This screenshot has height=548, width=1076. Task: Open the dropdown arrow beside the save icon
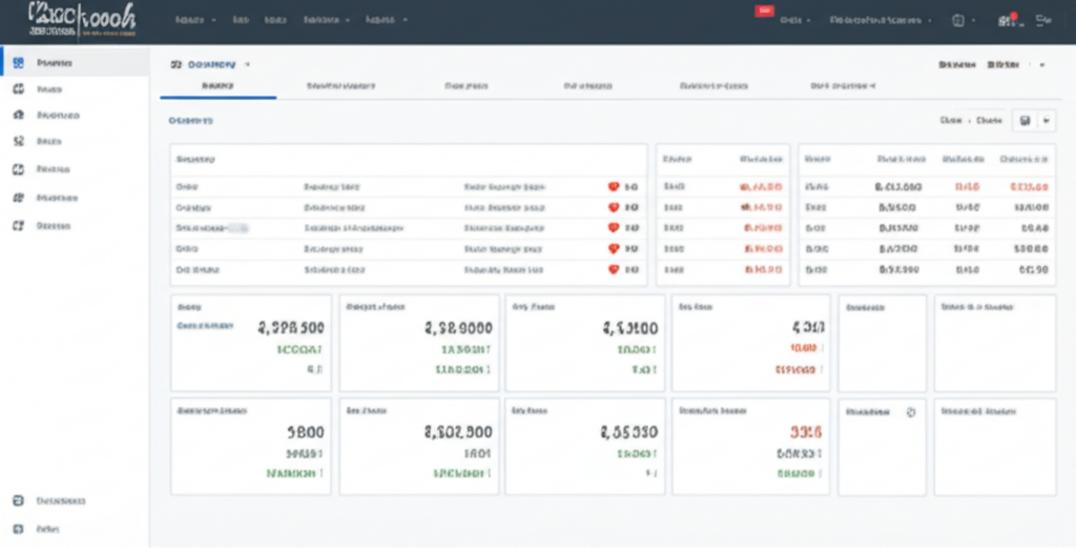(x=1046, y=121)
